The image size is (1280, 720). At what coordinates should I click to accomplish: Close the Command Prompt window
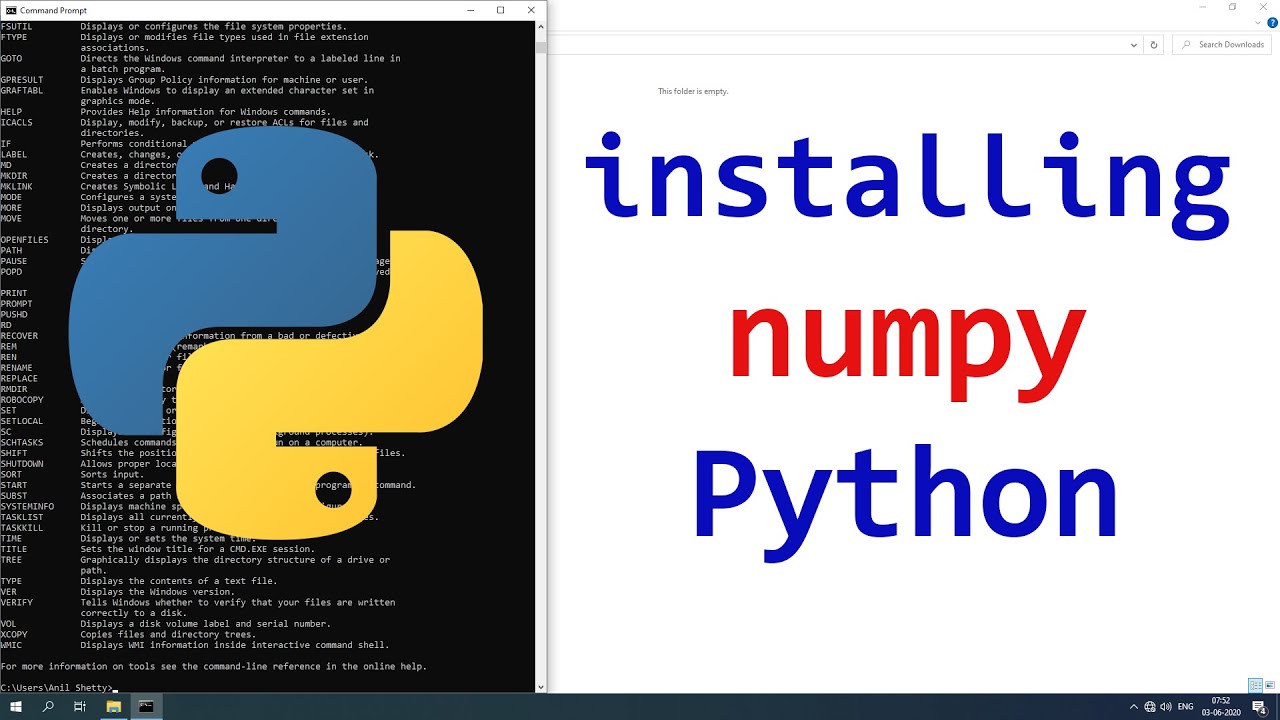click(531, 10)
